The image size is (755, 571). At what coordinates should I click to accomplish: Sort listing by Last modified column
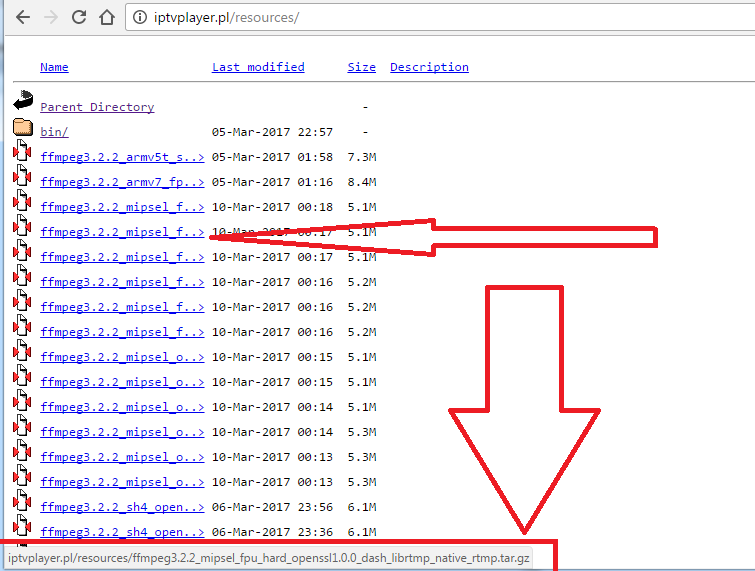(258, 67)
